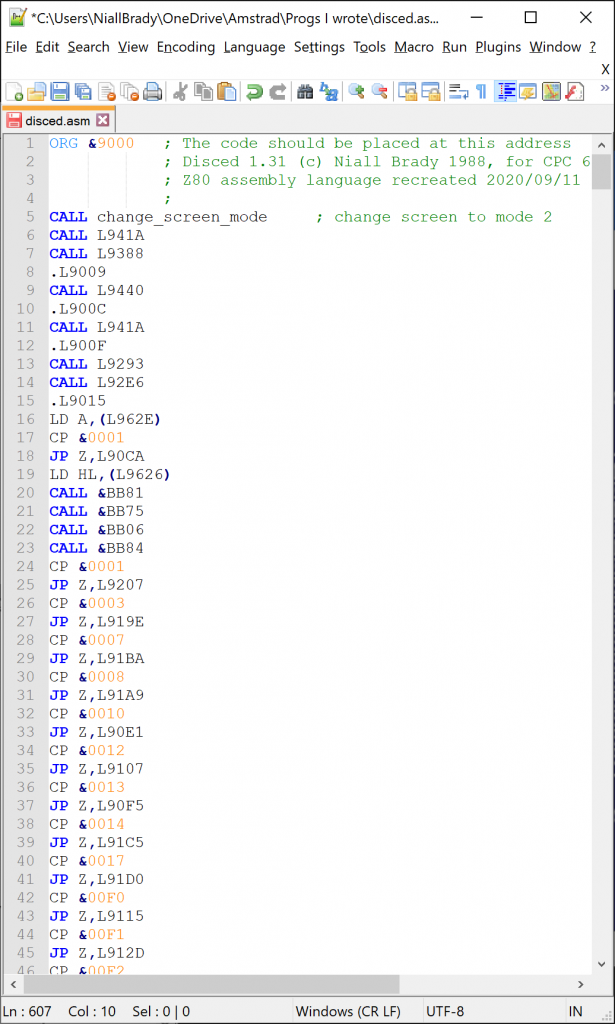Viewport: 615px width, 1024px height.
Task: Toggle the indent guide icon
Action: click(x=505, y=92)
